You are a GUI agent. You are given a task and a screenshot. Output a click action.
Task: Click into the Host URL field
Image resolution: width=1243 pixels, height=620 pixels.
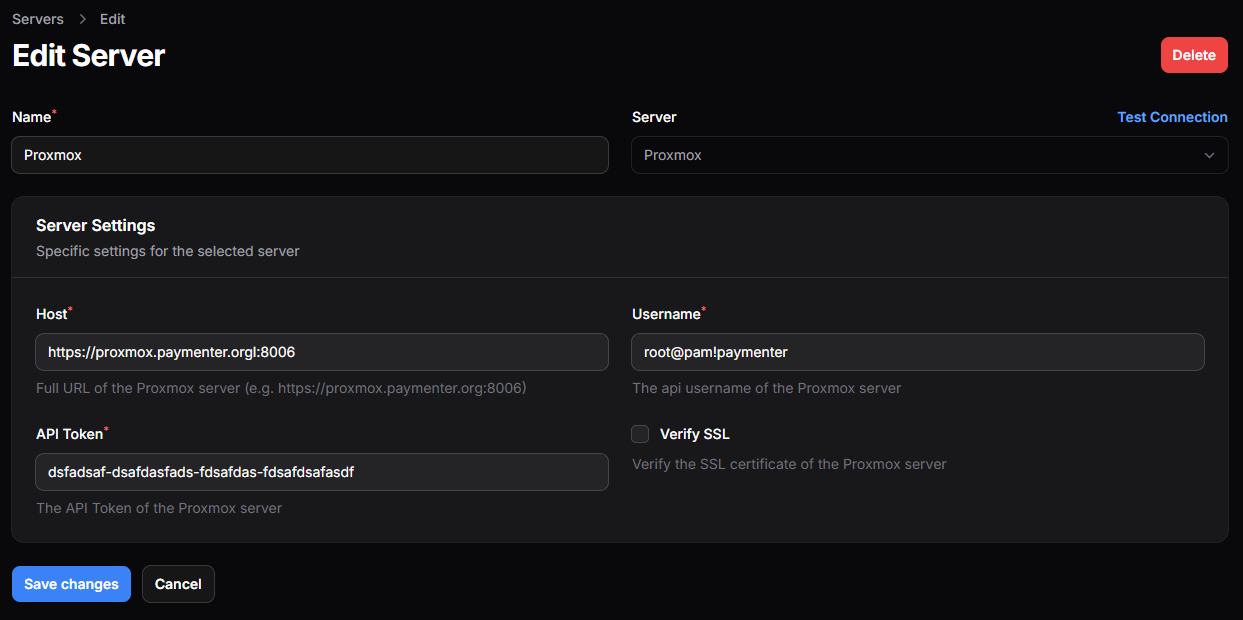tap(322, 352)
